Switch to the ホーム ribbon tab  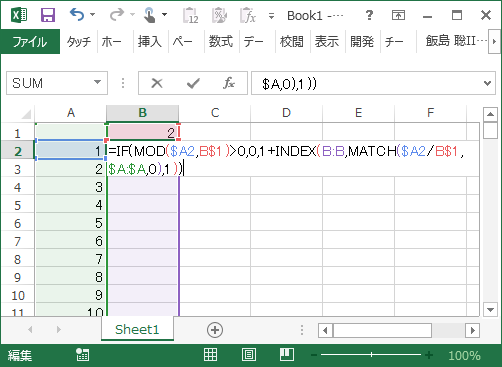(112, 42)
